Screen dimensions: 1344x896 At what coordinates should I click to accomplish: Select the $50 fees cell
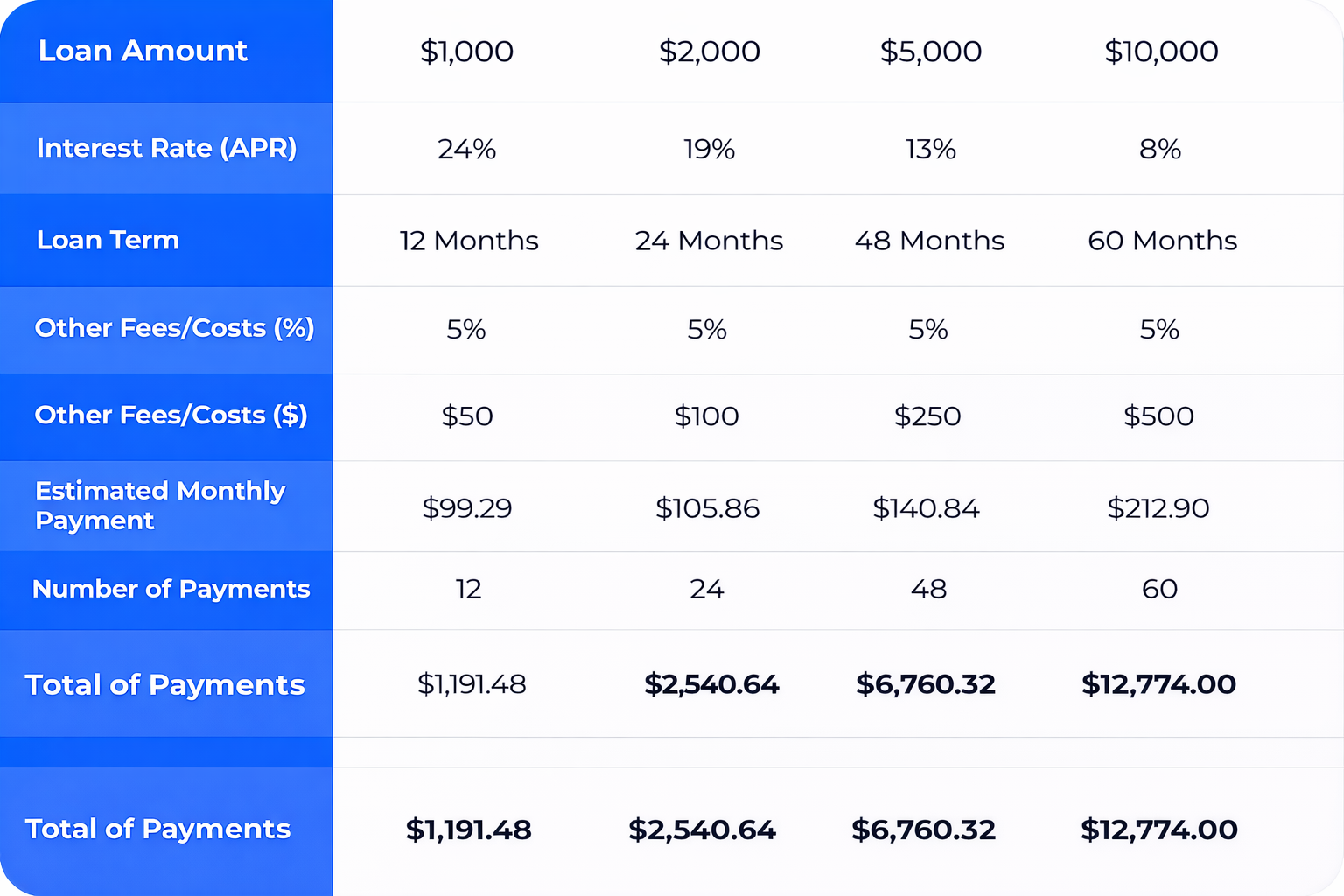tap(466, 416)
